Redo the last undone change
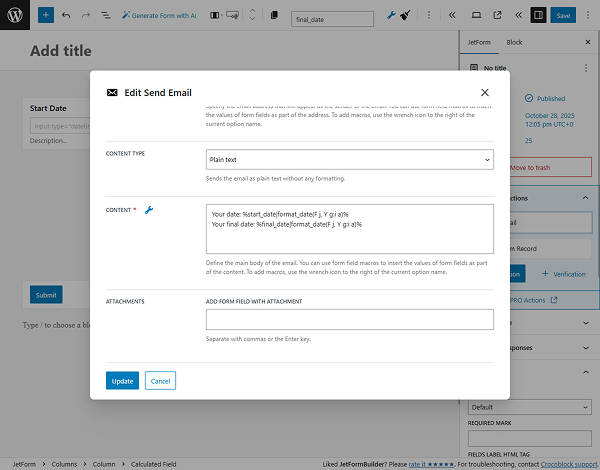The width and height of the screenshot is (600, 470). pyautogui.click(x=86, y=15)
